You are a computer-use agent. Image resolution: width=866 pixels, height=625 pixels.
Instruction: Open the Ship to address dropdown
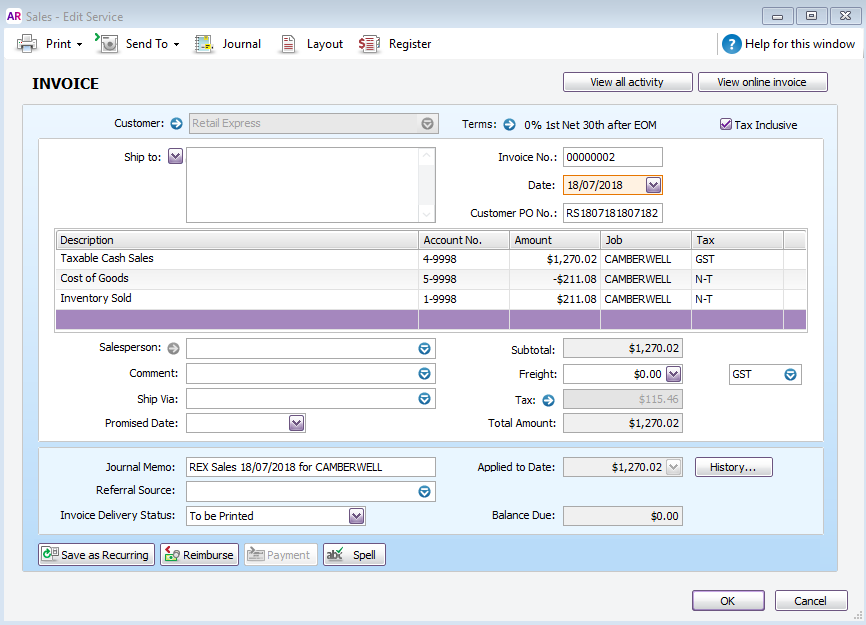pos(175,156)
